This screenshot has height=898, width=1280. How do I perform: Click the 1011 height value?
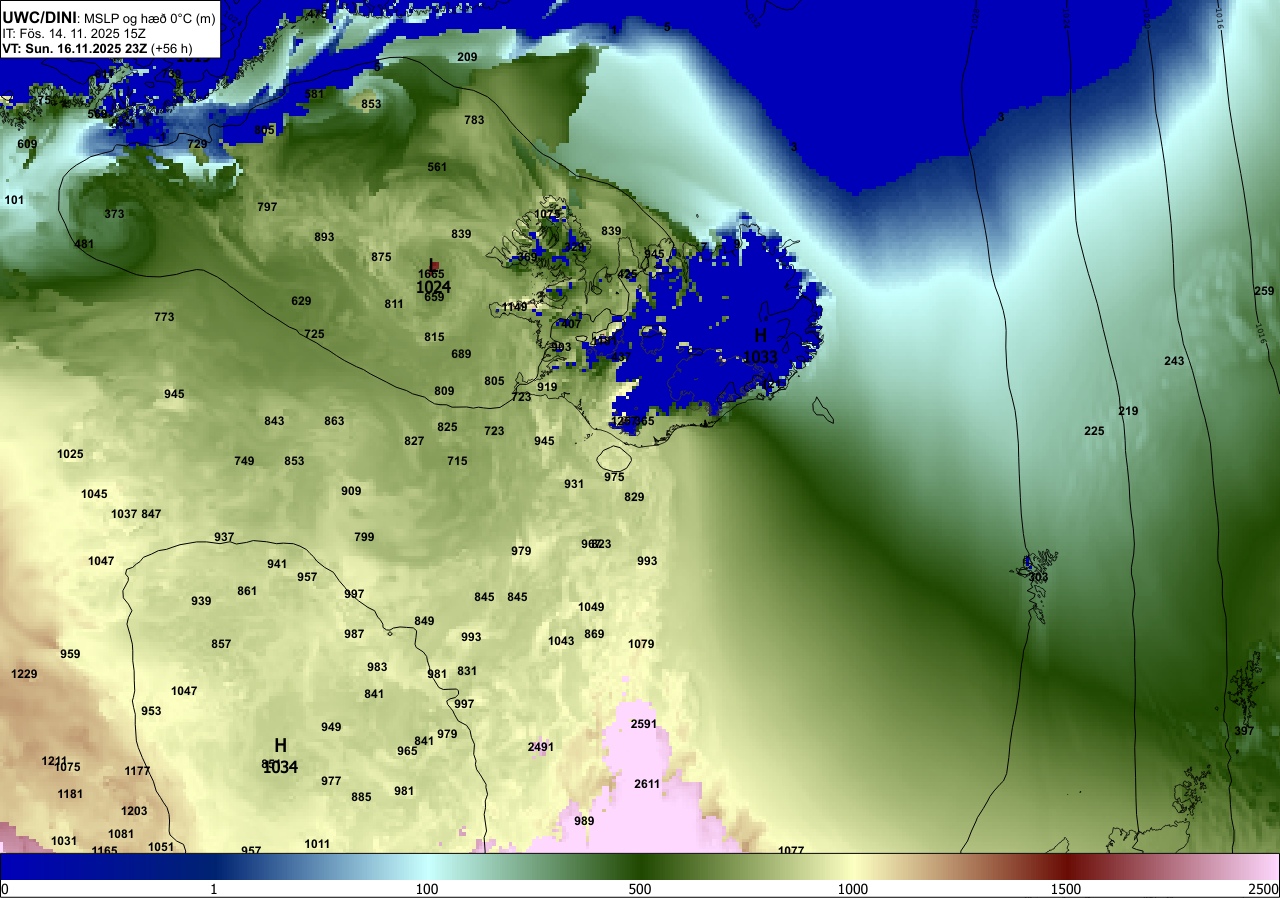coord(317,844)
